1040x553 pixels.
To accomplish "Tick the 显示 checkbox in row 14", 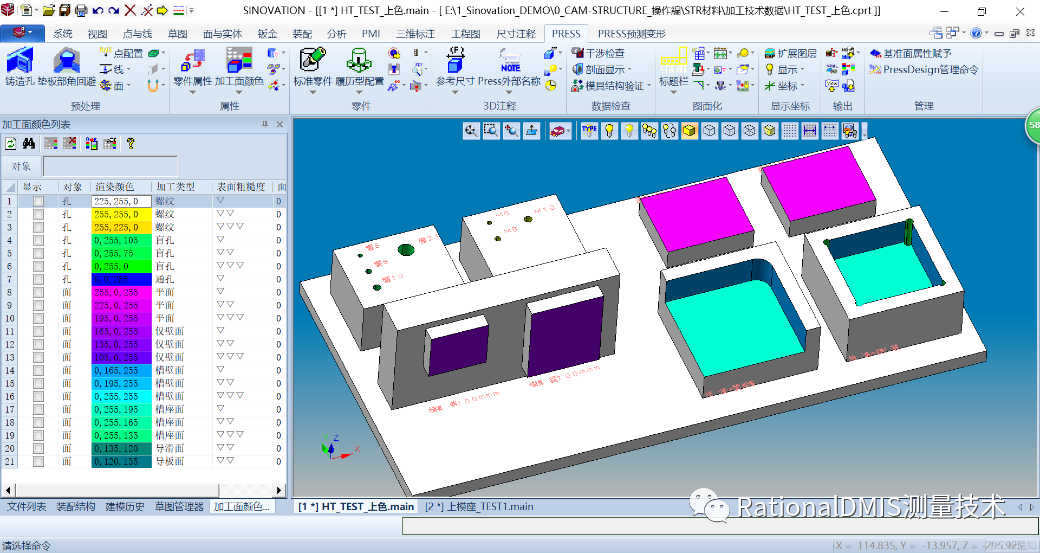I will 38,370.
